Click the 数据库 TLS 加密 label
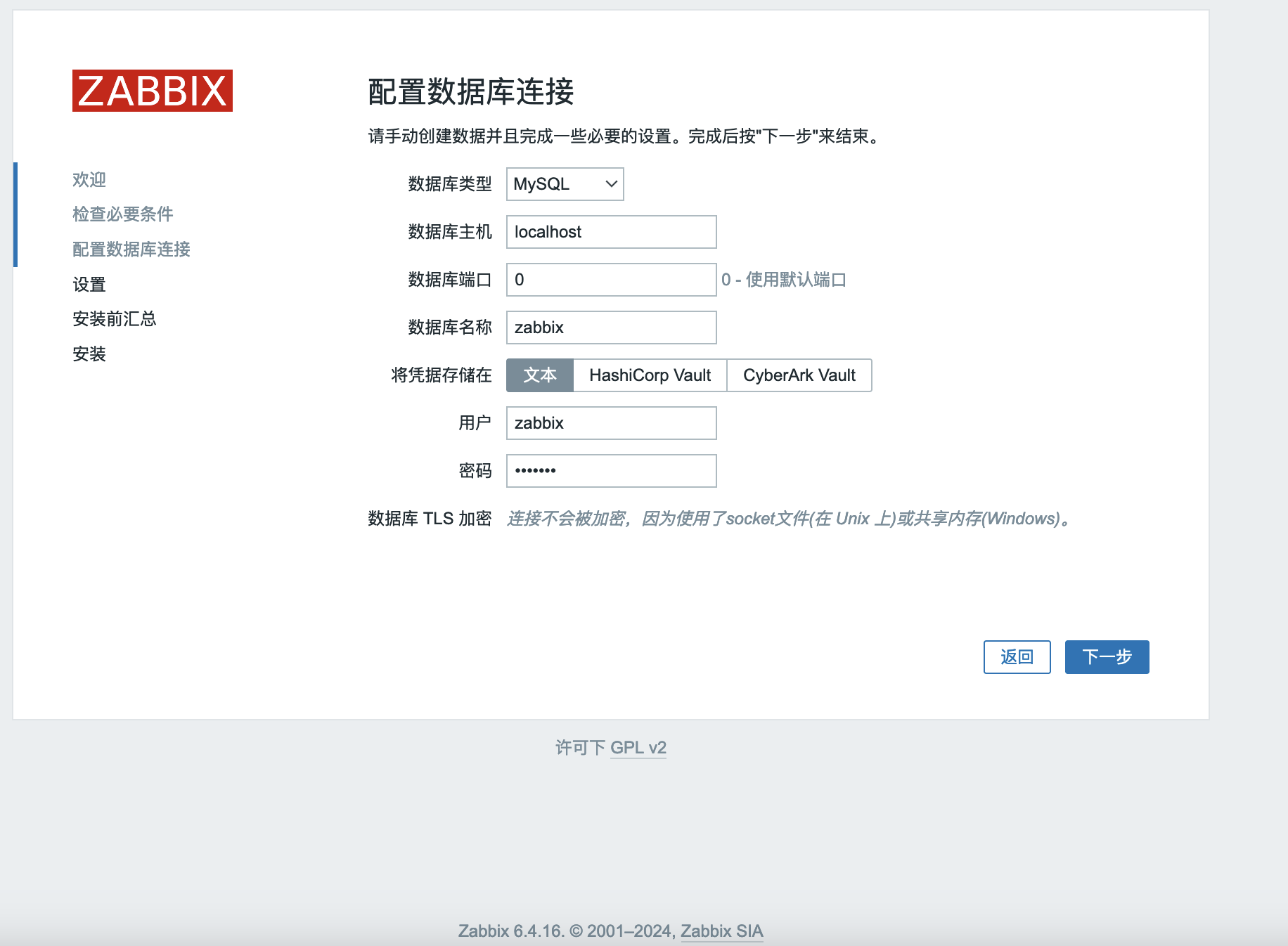The image size is (1288, 946). pyautogui.click(x=430, y=519)
